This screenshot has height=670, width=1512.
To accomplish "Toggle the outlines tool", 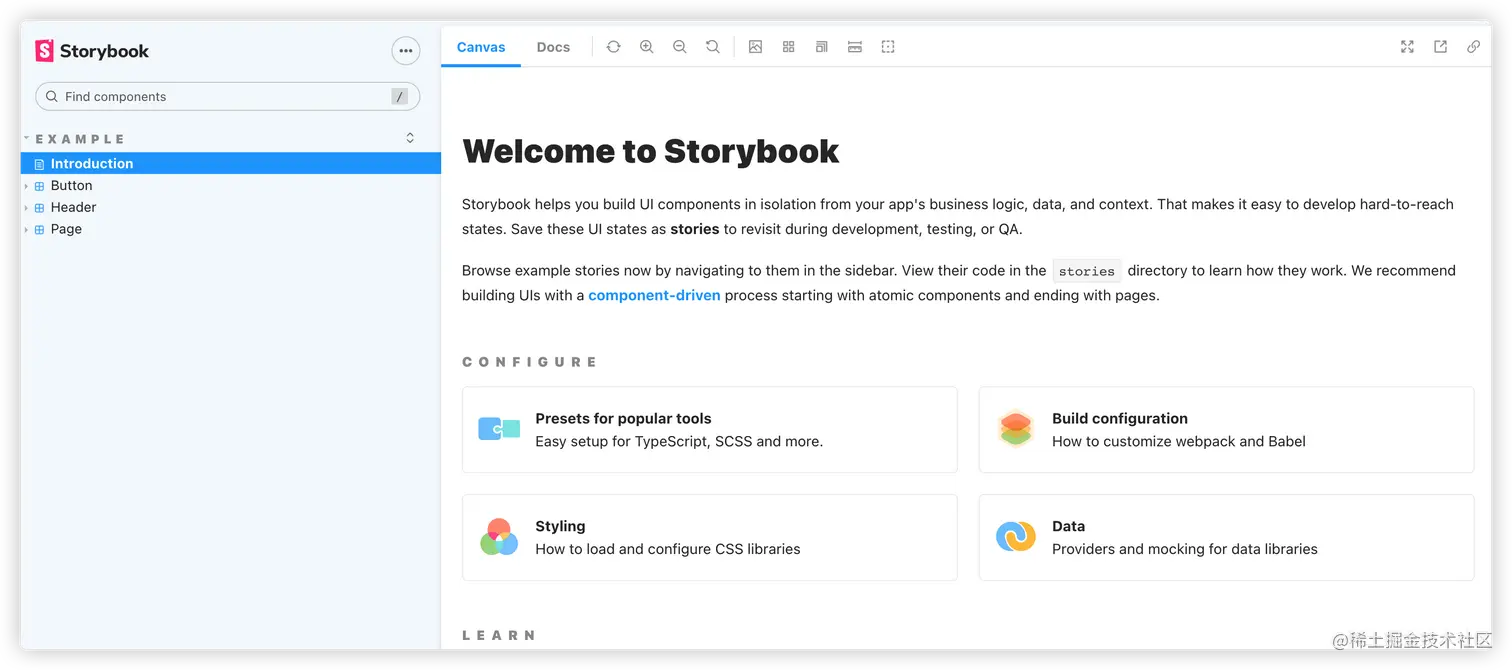I will [x=888, y=47].
